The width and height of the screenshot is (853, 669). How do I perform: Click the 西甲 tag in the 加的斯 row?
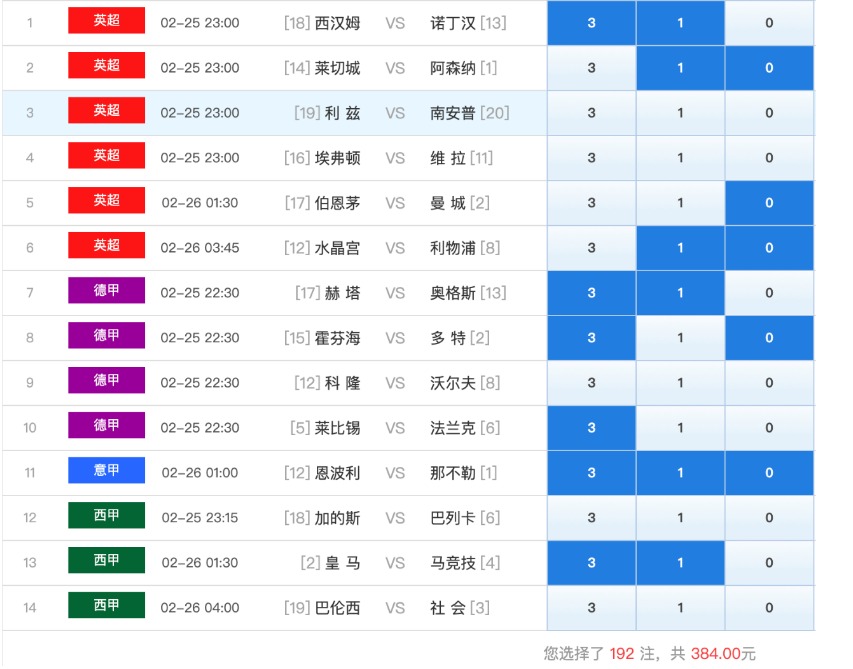(x=107, y=516)
